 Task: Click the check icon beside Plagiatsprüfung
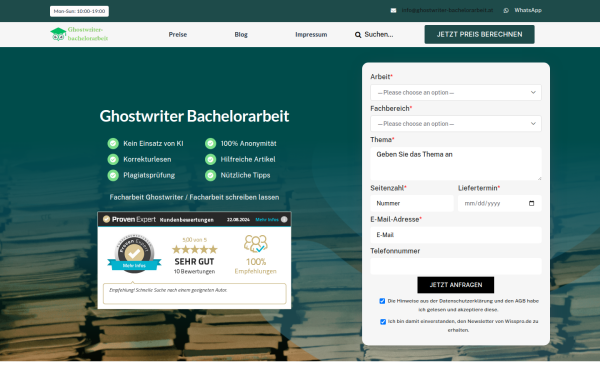click(x=113, y=175)
